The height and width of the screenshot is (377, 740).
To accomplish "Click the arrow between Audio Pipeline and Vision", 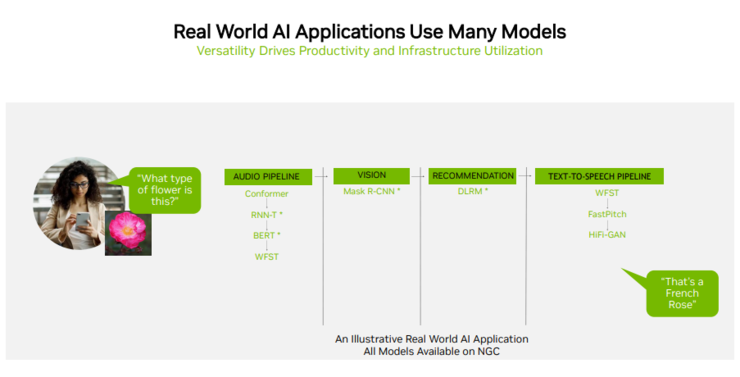I will click(x=321, y=176).
